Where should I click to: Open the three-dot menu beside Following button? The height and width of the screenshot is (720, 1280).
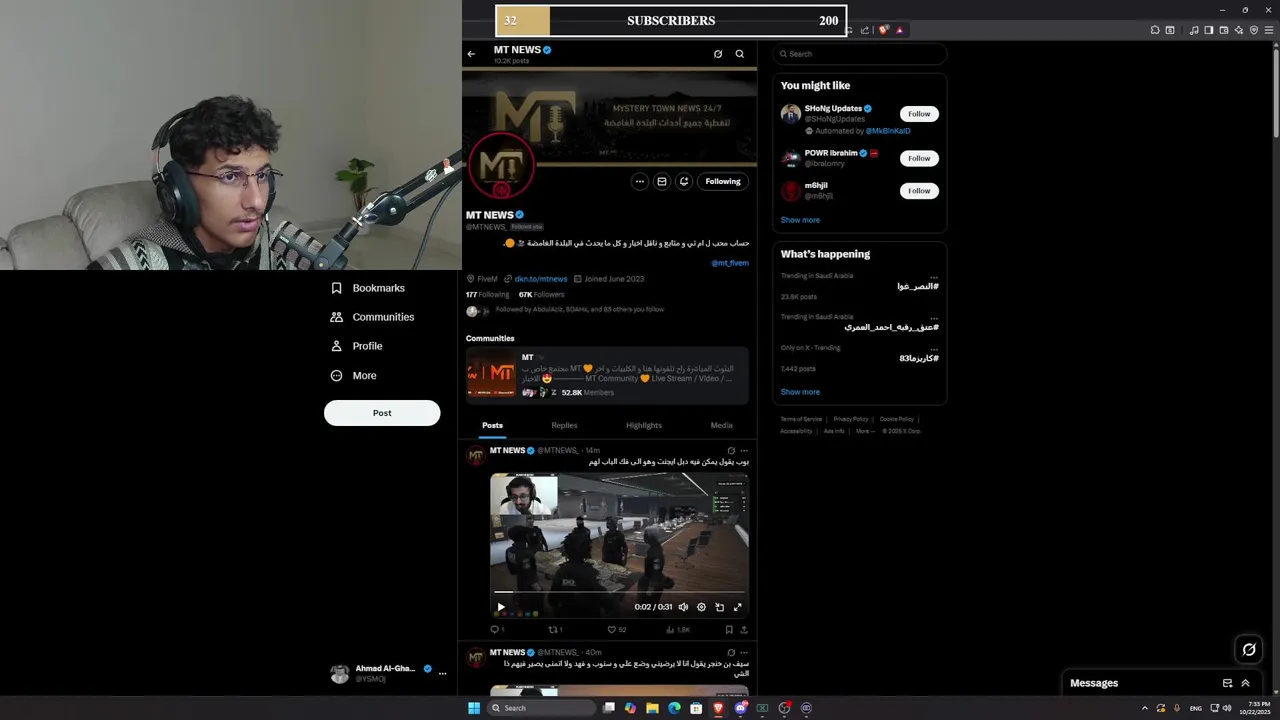tap(639, 181)
